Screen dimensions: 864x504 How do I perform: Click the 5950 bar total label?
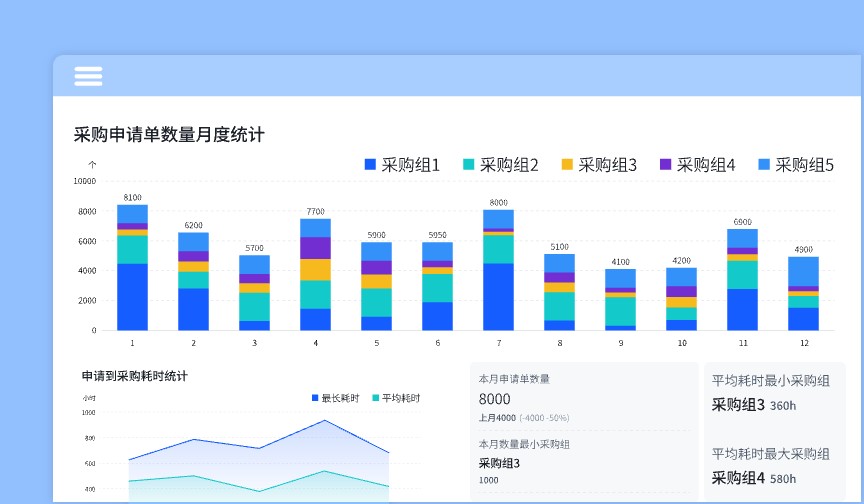pos(438,235)
